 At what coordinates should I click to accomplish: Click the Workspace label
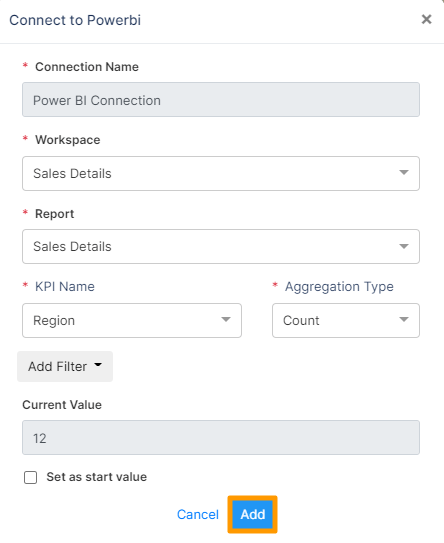[68, 140]
